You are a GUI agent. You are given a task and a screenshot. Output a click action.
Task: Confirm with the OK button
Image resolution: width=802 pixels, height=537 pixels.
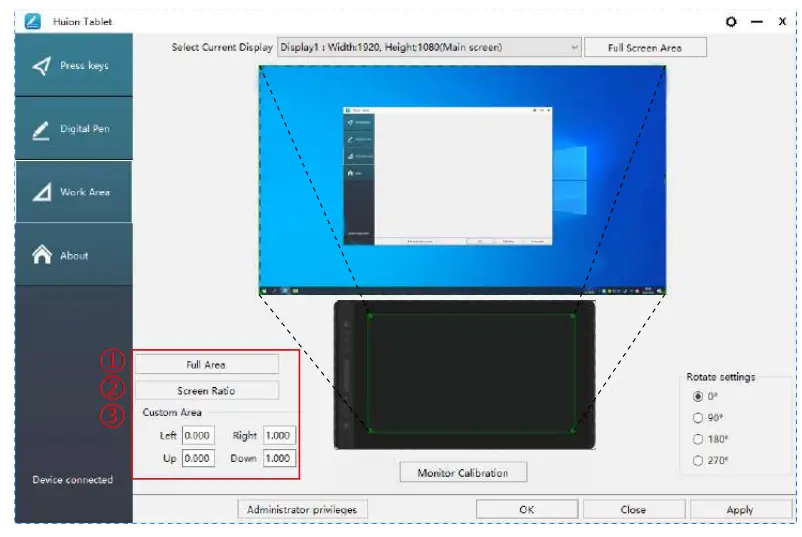click(527, 509)
